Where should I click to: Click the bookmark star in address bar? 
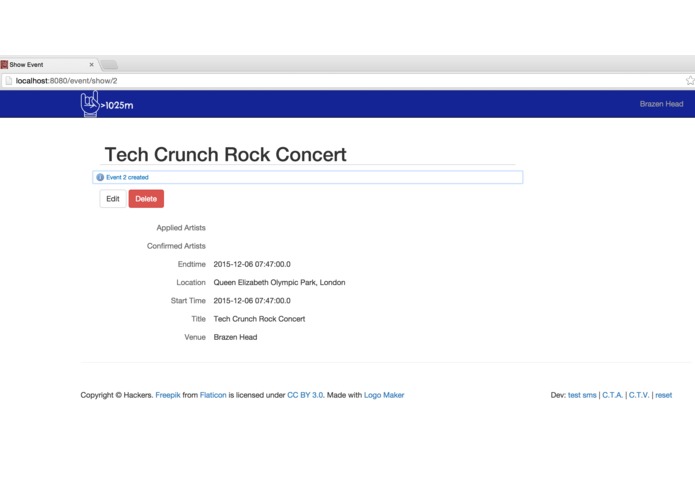(x=690, y=81)
